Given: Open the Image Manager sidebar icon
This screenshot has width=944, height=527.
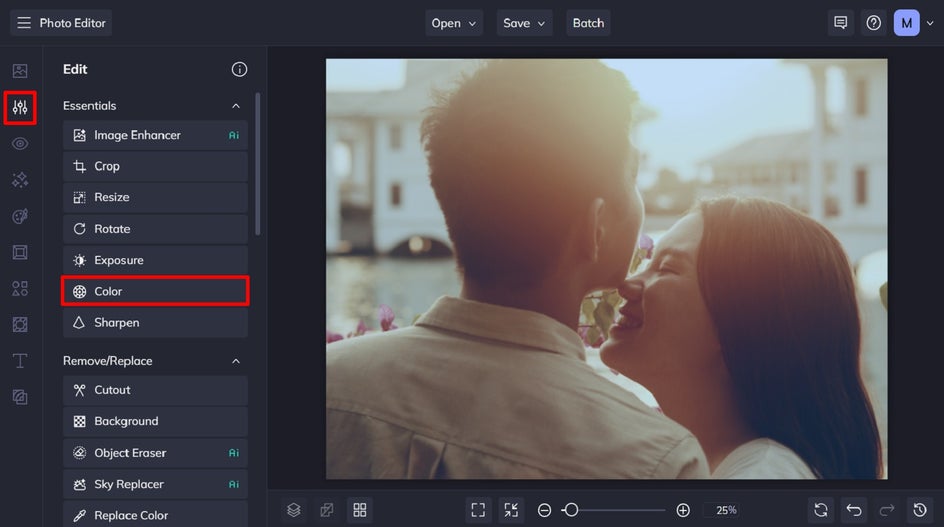Looking at the screenshot, I should point(20,71).
